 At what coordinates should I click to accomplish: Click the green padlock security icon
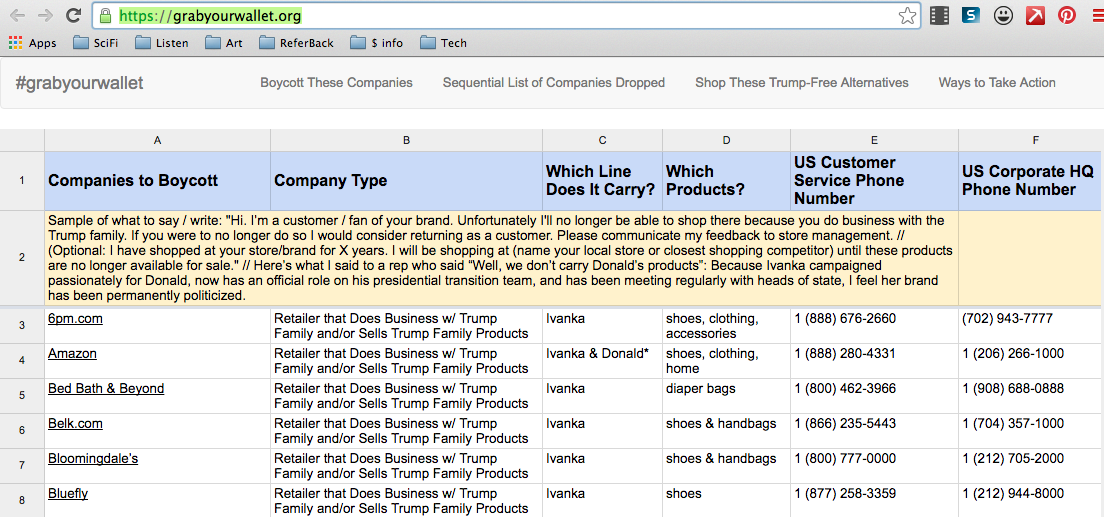[106, 15]
